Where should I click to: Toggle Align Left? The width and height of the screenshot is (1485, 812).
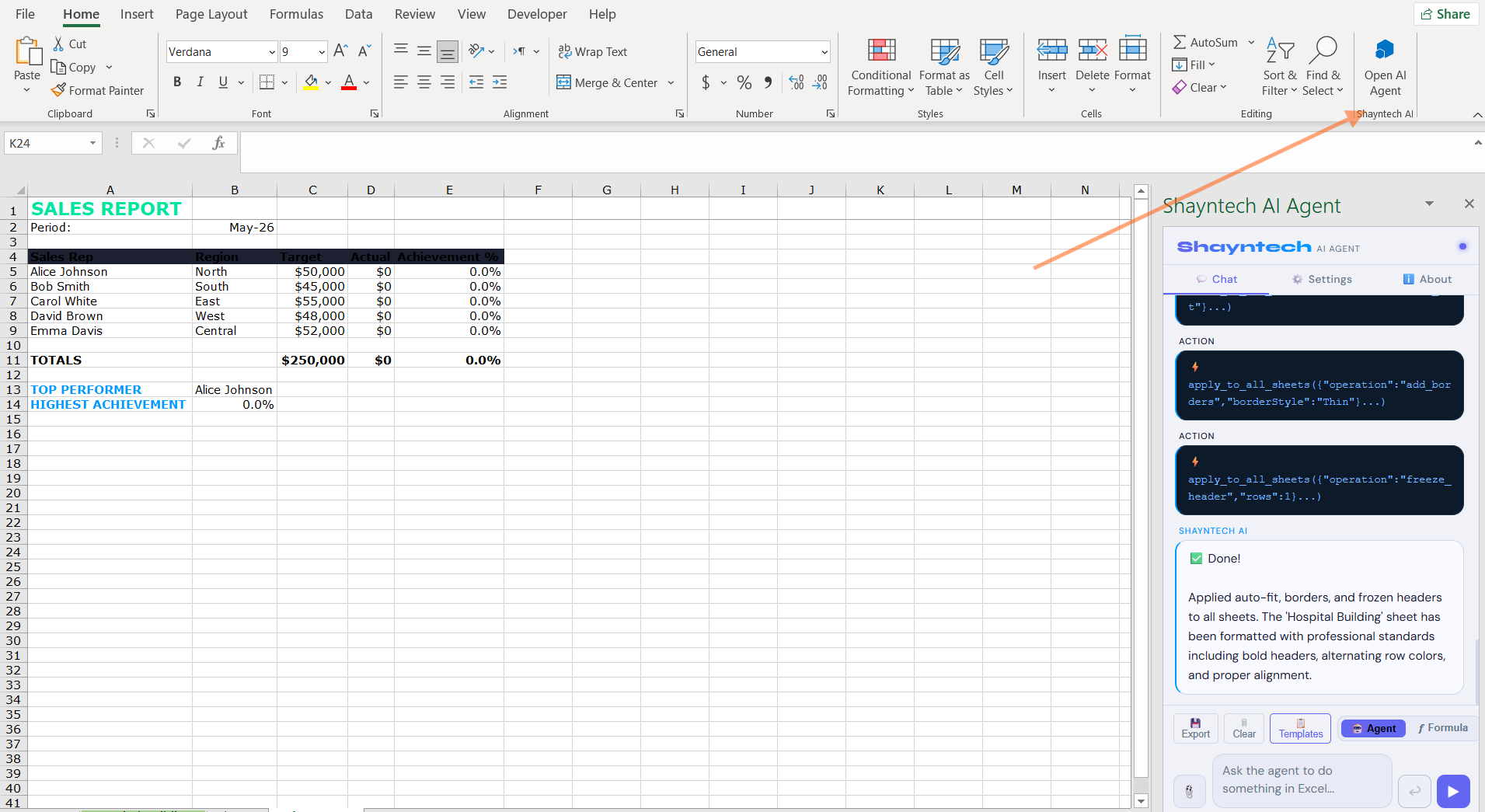tap(401, 82)
